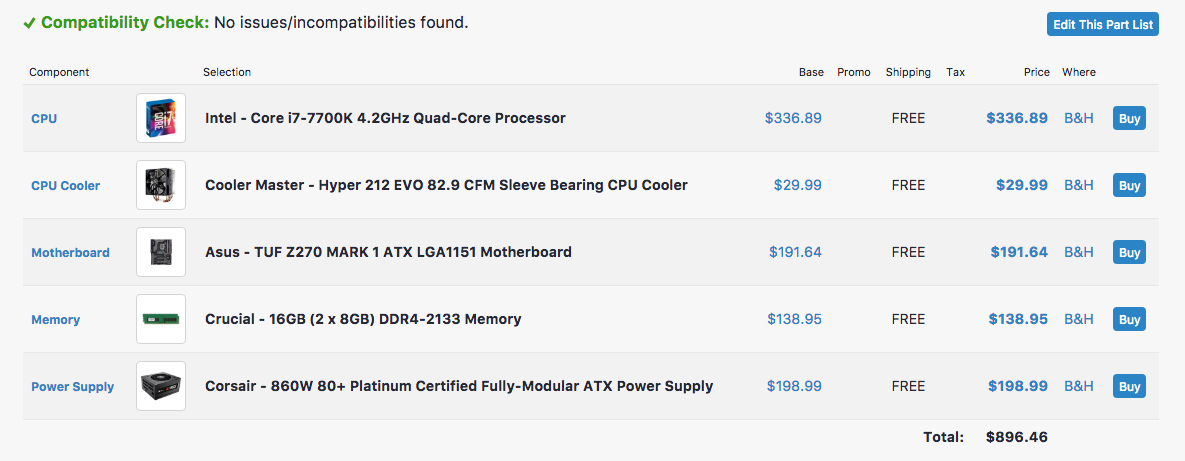Viewport: 1185px width, 461px height.
Task: Click the Crucial memory stick thumbnail
Action: (161, 319)
